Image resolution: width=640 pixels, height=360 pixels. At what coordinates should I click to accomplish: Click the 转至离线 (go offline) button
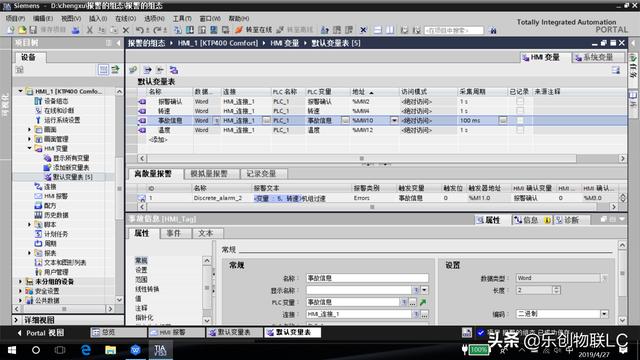[295, 29]
